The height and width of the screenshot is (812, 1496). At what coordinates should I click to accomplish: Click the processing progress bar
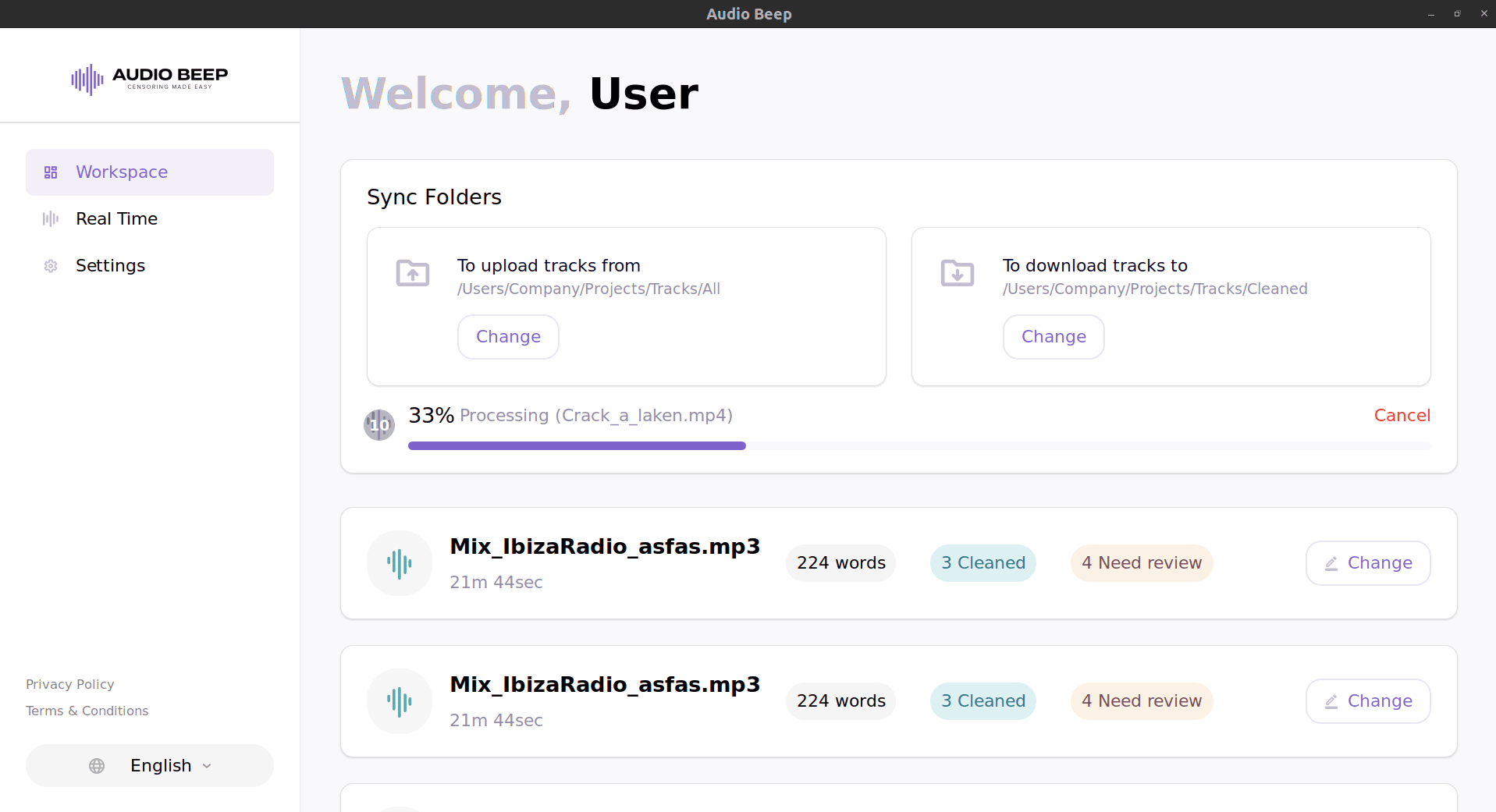(919, 446)
